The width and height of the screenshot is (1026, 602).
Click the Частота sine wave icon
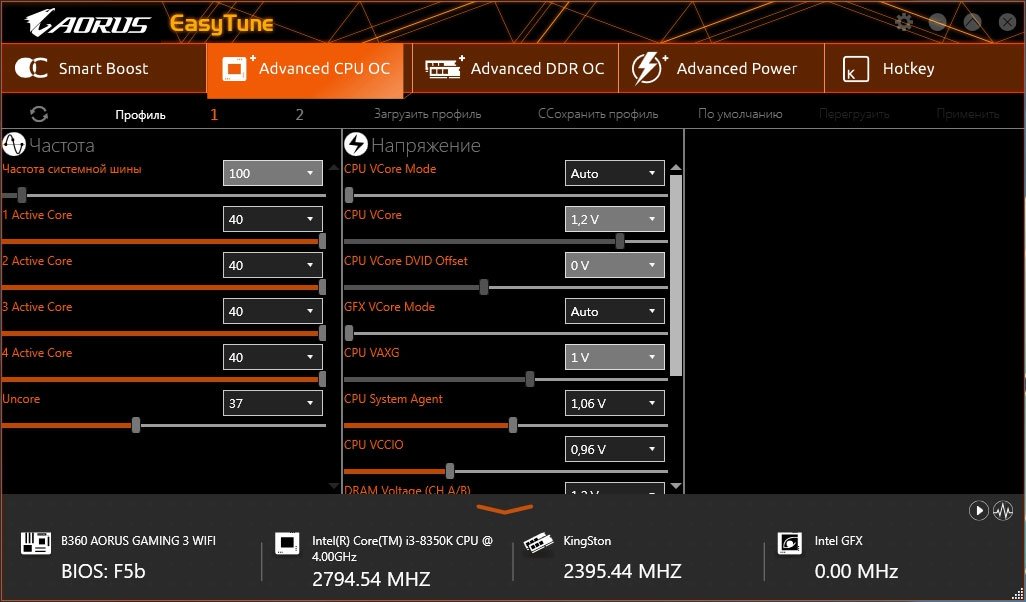[x=14, y=145]
